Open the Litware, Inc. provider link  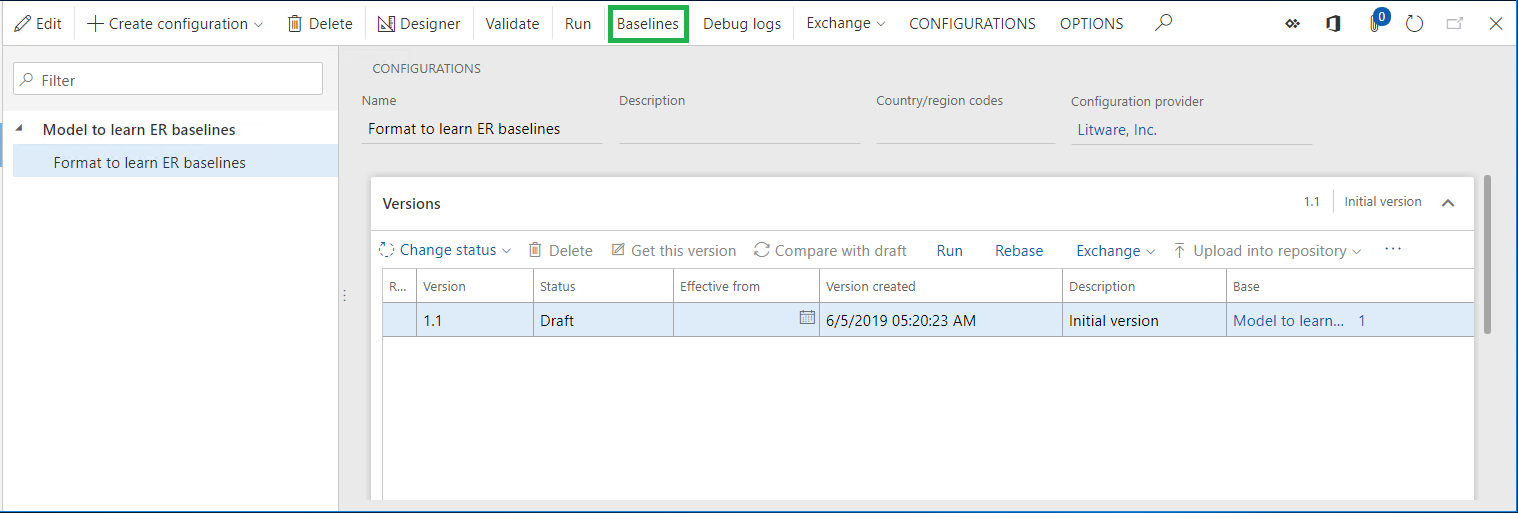coord(1117,130)
